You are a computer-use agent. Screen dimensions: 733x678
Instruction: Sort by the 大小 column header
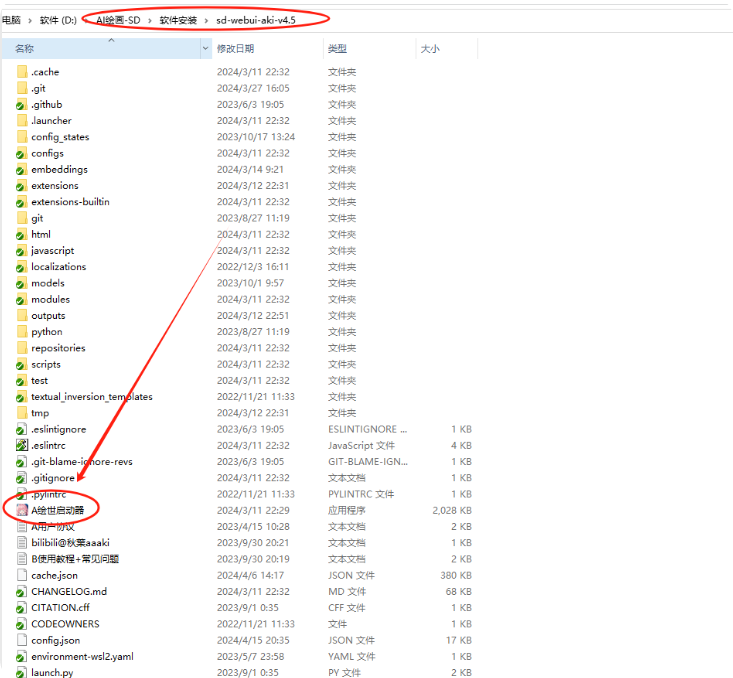coord(446,49)
